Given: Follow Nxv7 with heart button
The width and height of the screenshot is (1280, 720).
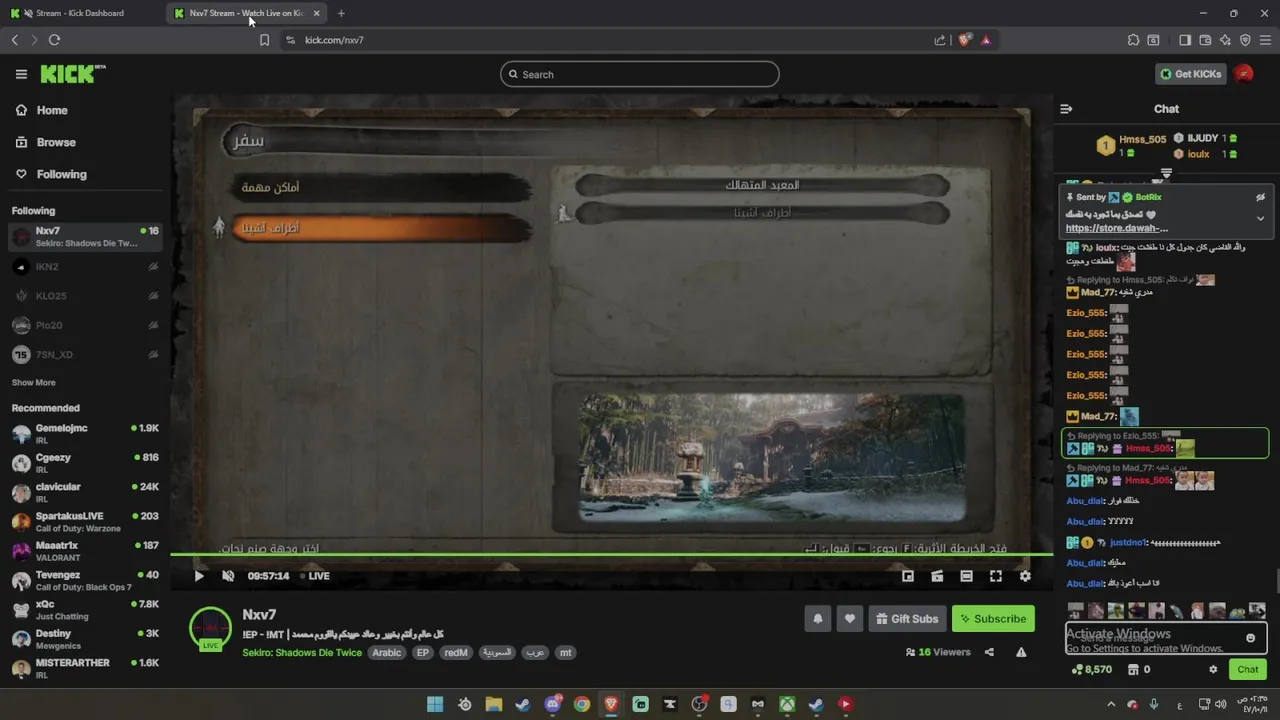Looking at the screenshot, I should pos(850,619).
